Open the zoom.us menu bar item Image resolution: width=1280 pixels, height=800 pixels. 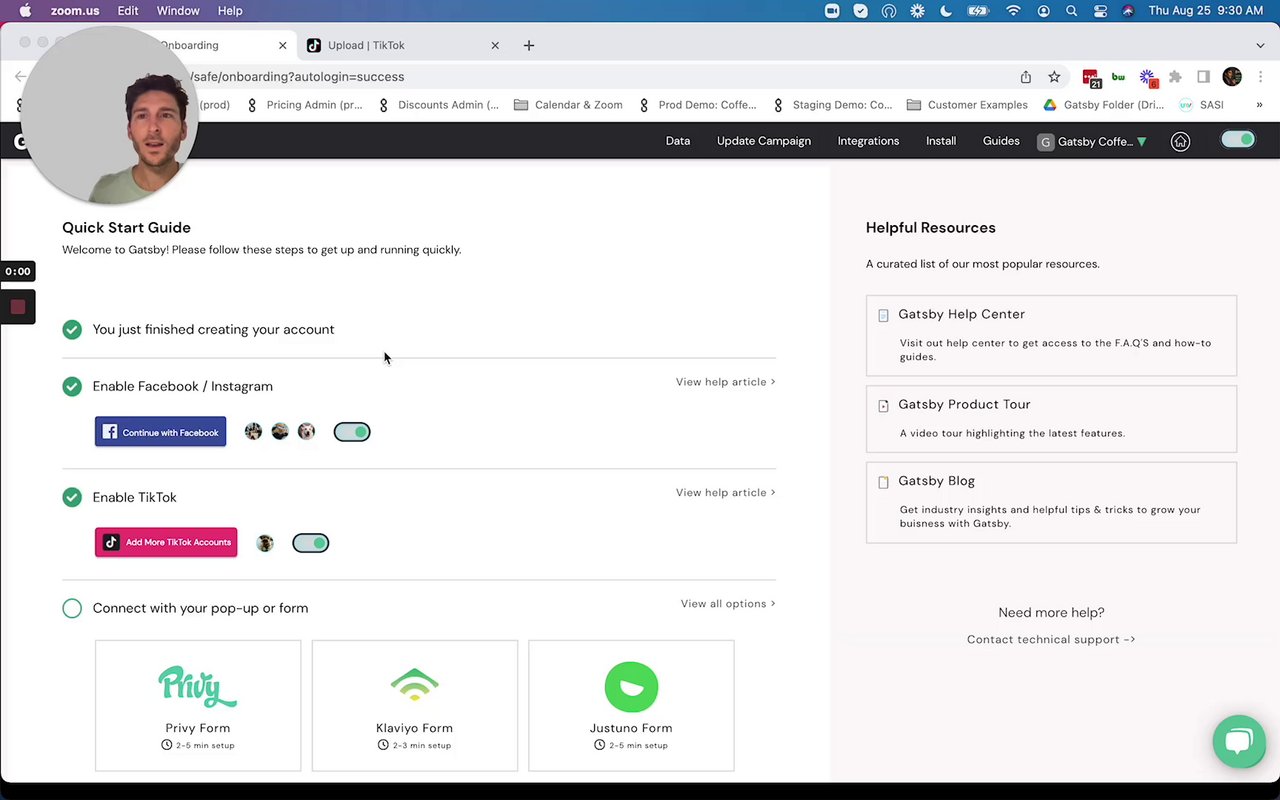[x=75, y=11]
